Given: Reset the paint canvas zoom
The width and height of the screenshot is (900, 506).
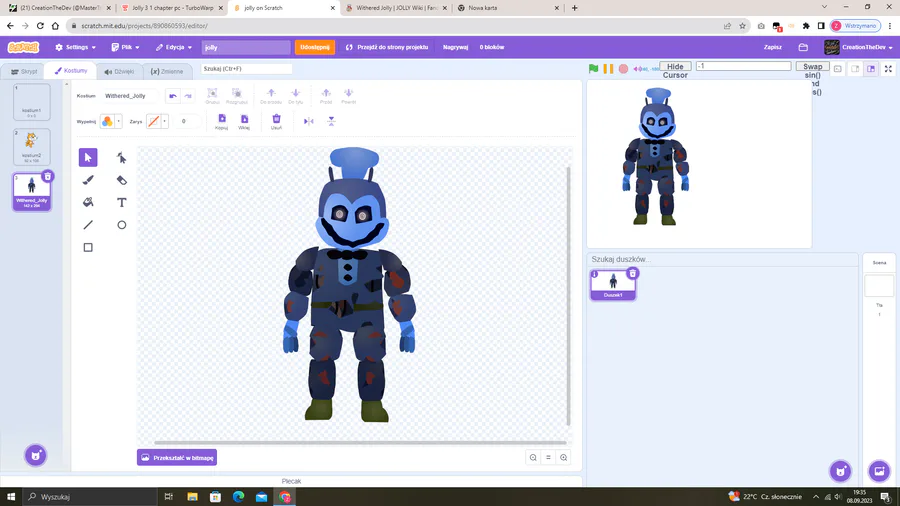Looking at the screenshot, I should point(548,457).
